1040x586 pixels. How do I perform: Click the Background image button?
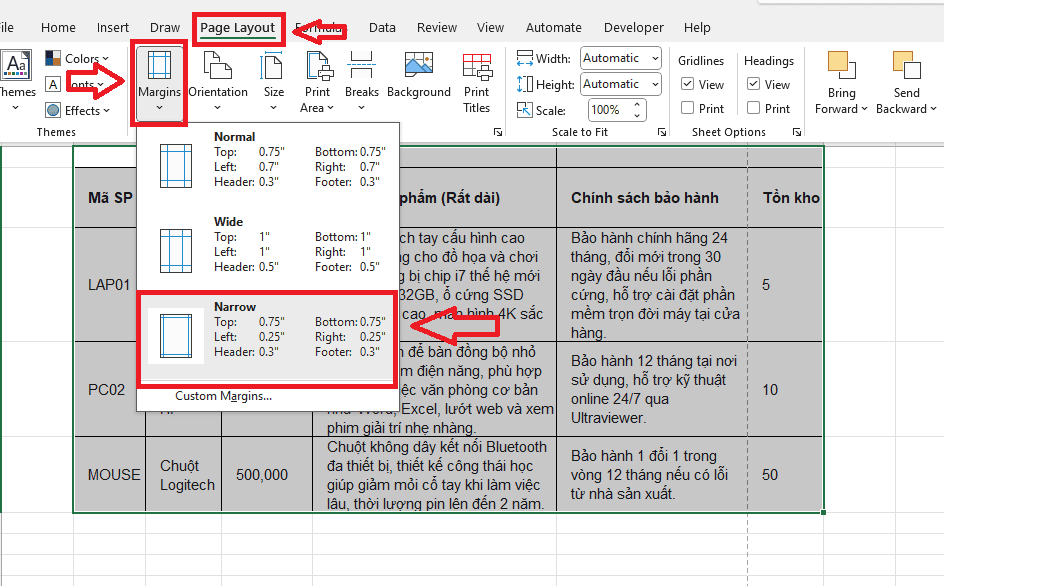click(x=419, y=75)
